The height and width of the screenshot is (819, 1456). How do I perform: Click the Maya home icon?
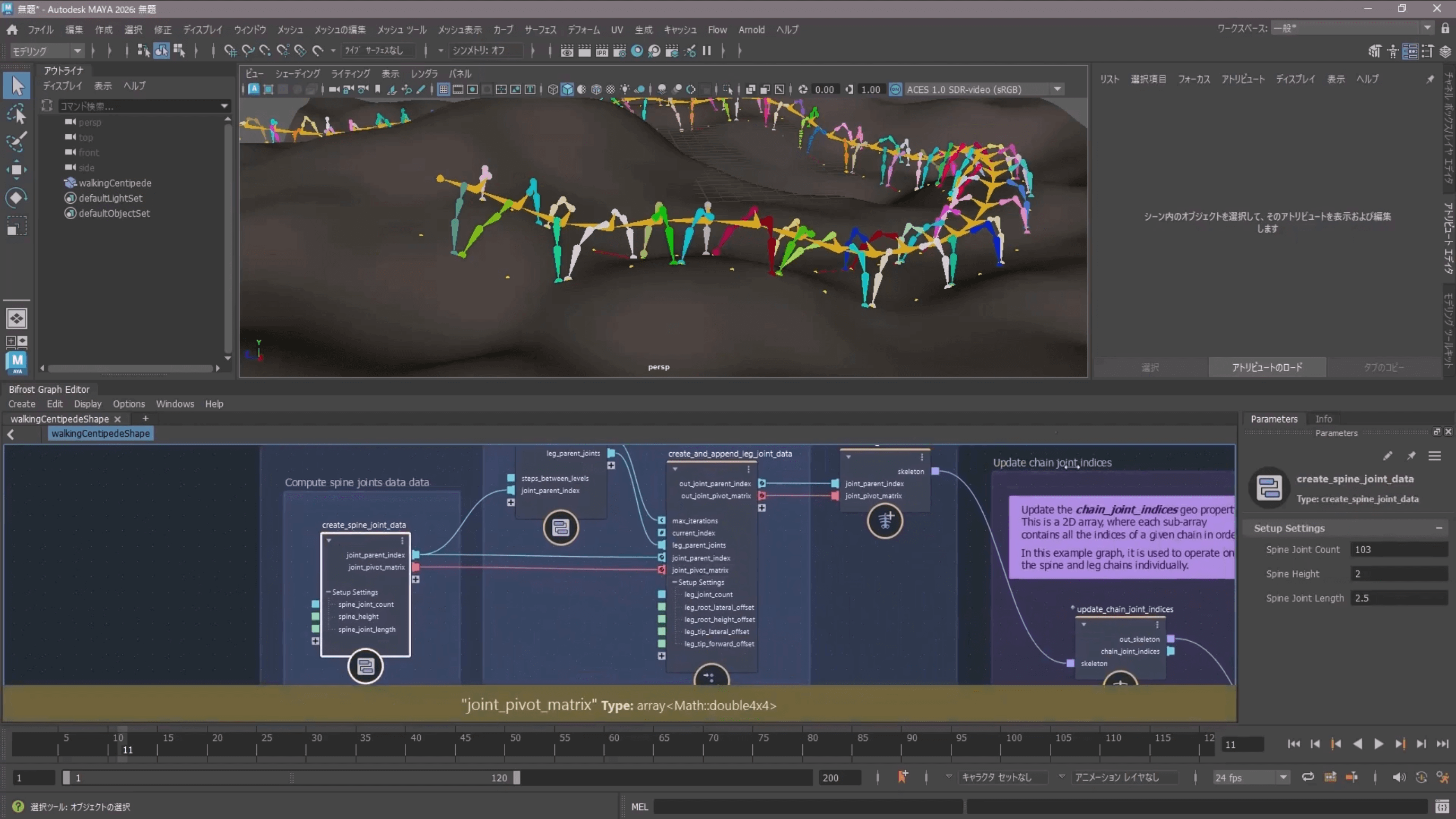[12, 29]
